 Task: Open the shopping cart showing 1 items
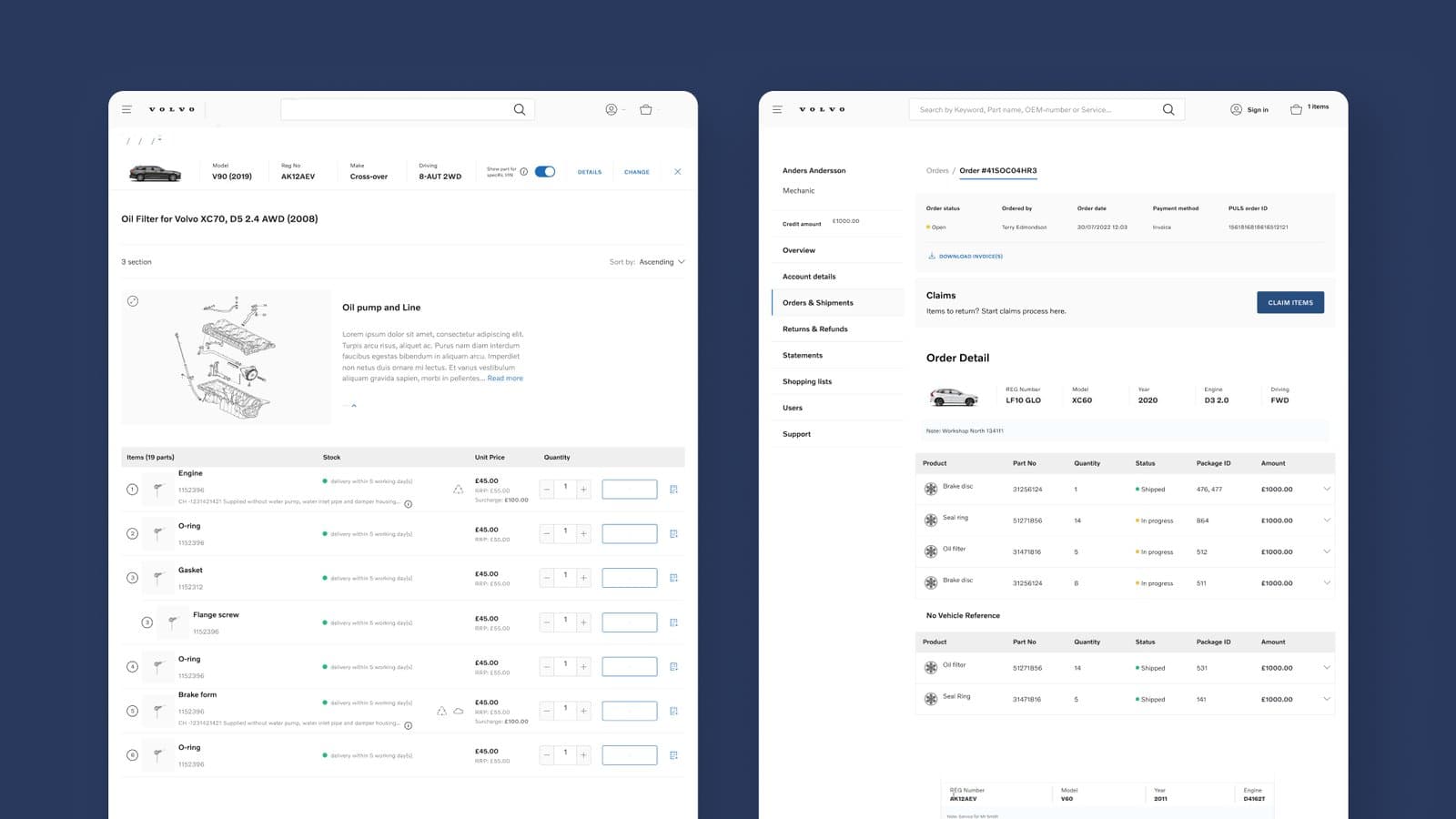tap(1296, 109)
